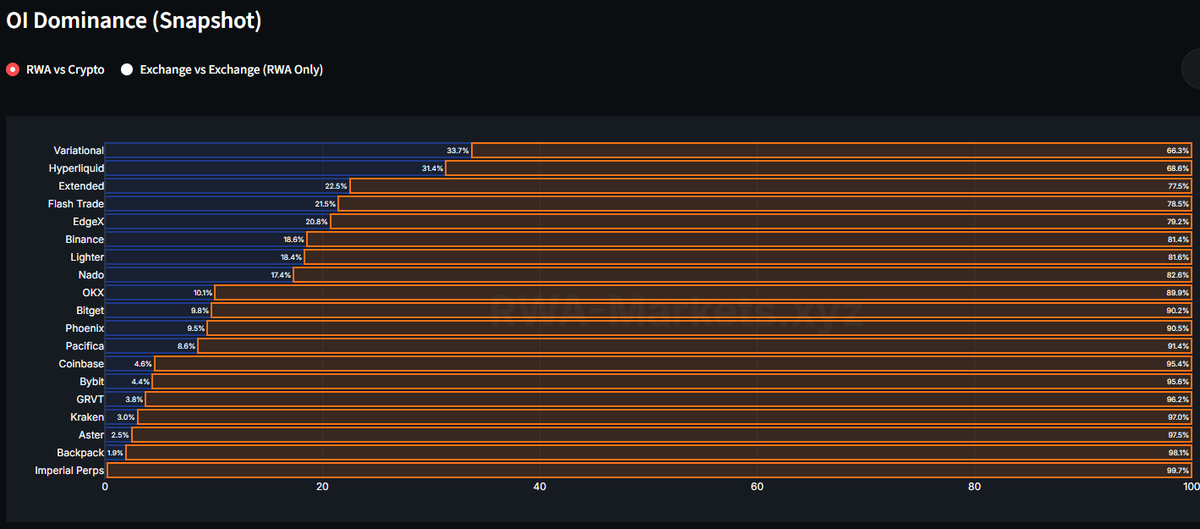Click the Kraken axis label
The width and height of the screenshot is (1200, 529).
point(87,417)
